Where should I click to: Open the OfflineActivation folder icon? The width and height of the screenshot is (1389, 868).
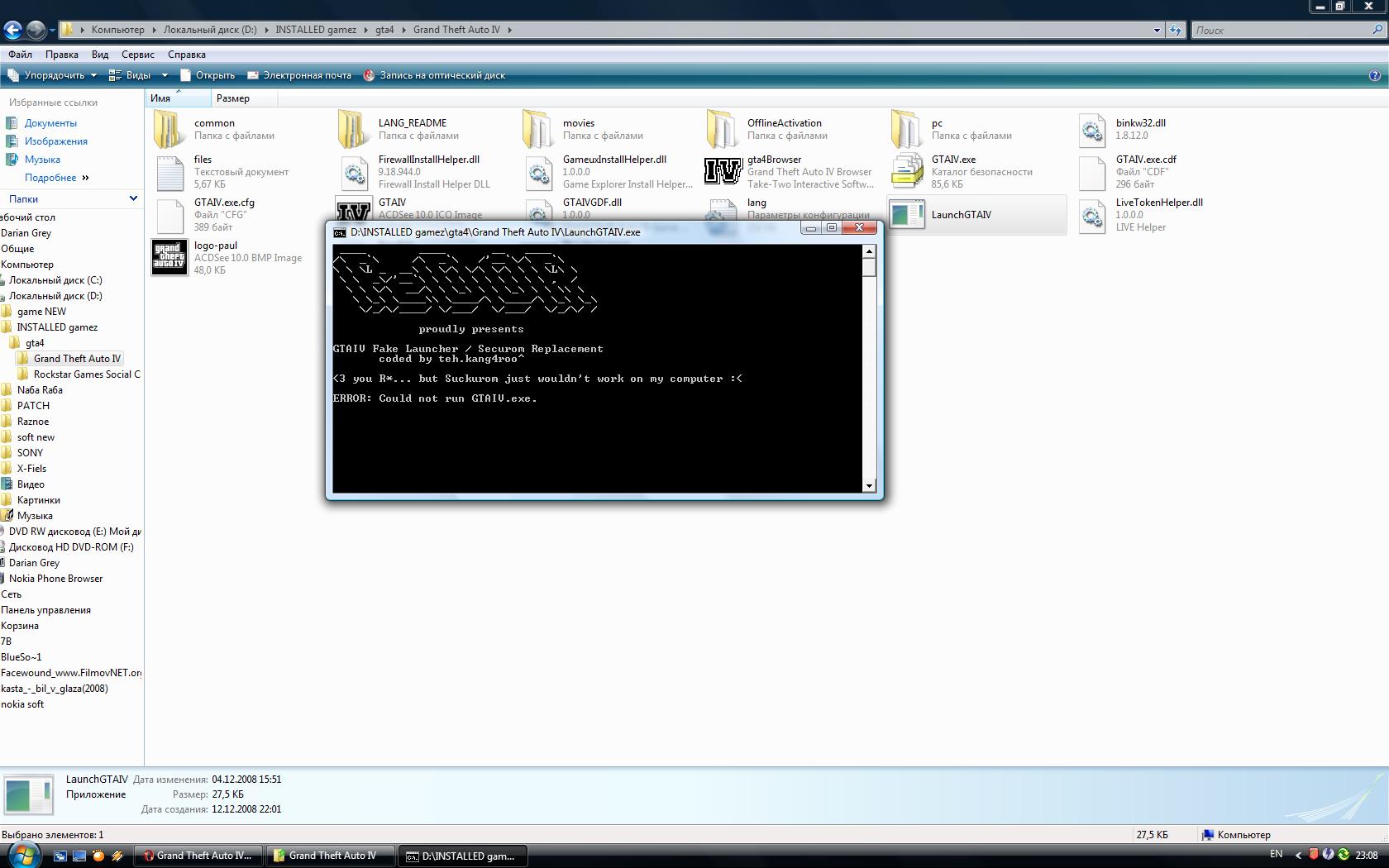(x=723, y=130)
